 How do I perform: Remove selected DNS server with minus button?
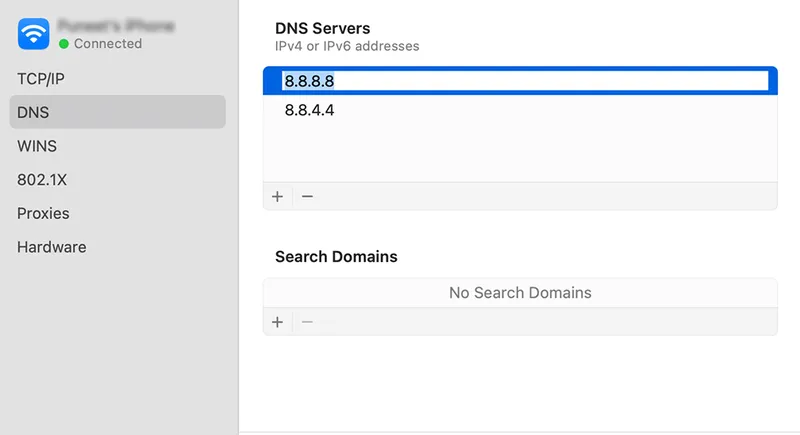click(x=307, y=196)
